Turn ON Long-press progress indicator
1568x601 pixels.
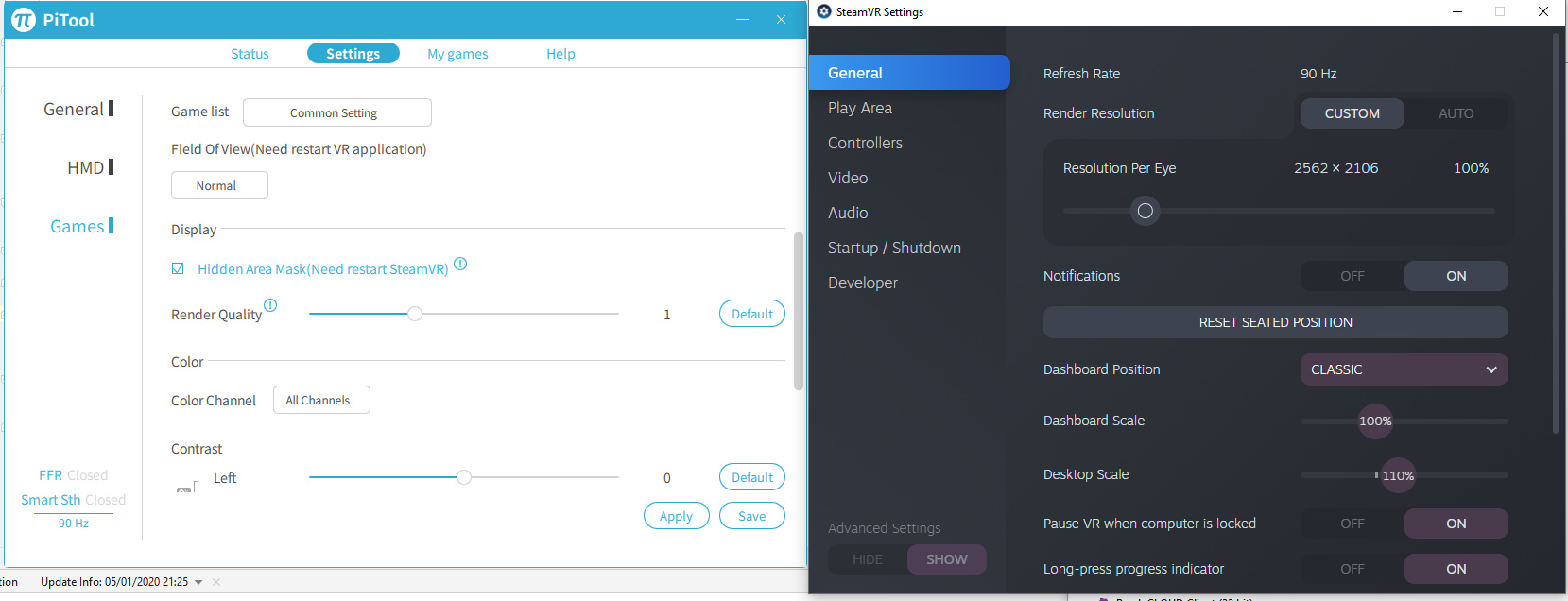1456,569
